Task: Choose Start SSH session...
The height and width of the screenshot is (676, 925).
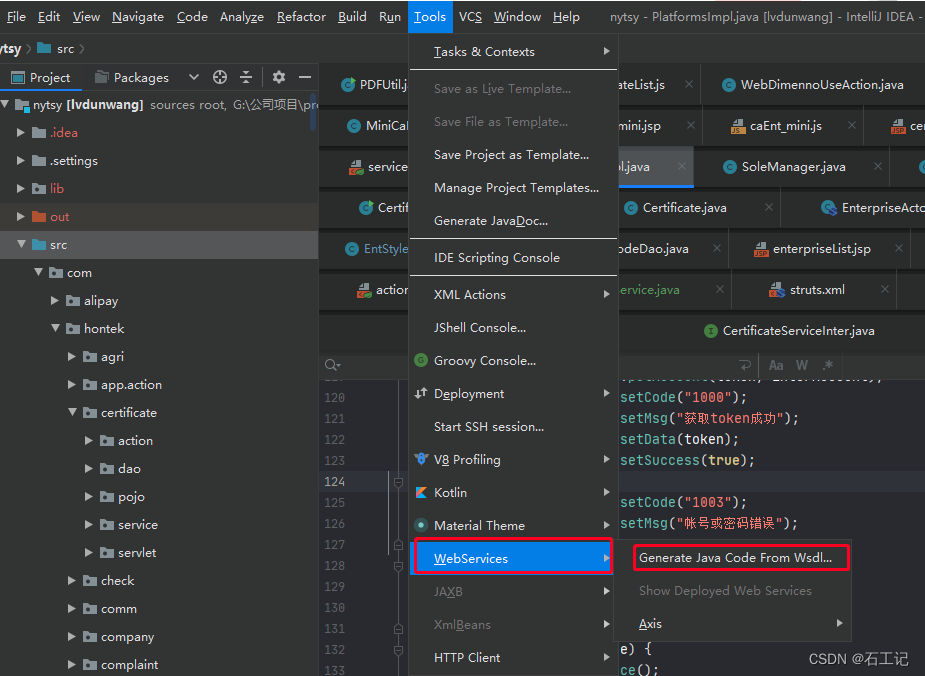Action: pyautogui.click(x=512, y=426)
